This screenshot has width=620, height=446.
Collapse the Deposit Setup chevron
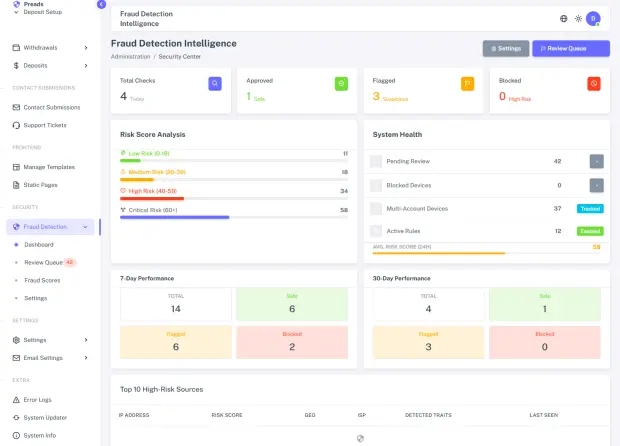tap(16, 12)
